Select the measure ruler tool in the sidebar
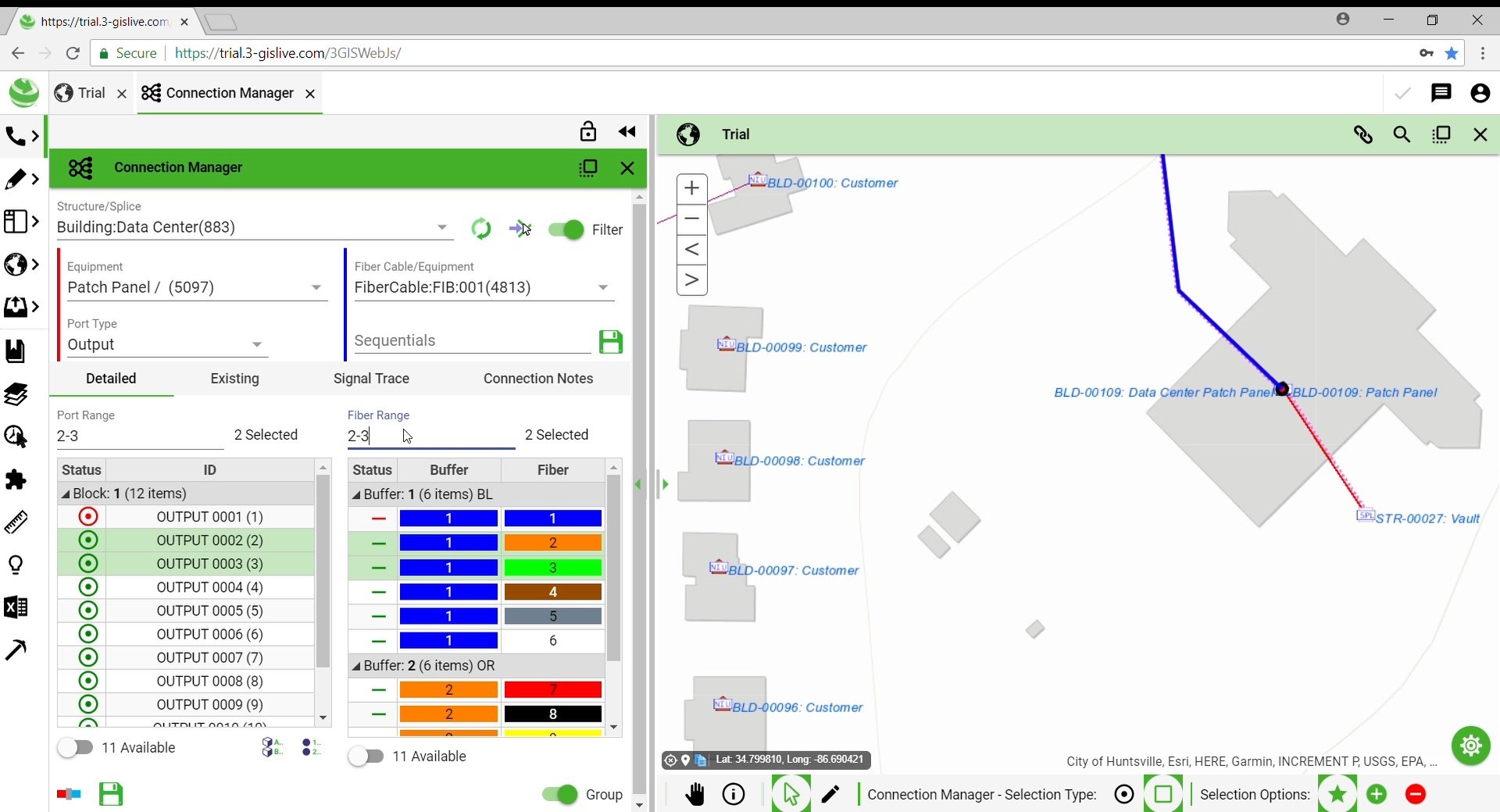 click(17, 522)
